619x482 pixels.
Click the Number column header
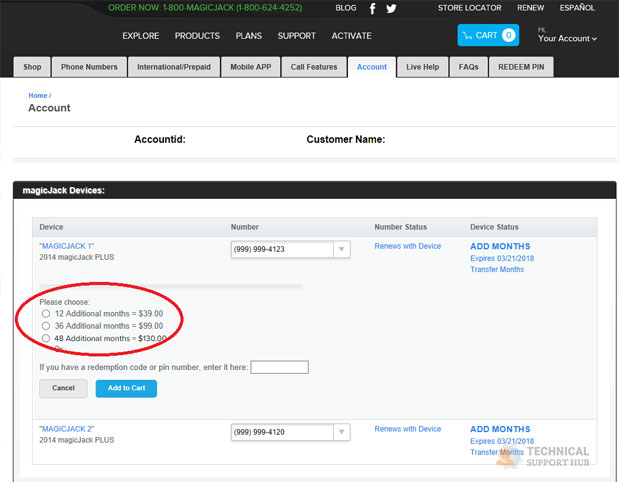coord(245,227)
